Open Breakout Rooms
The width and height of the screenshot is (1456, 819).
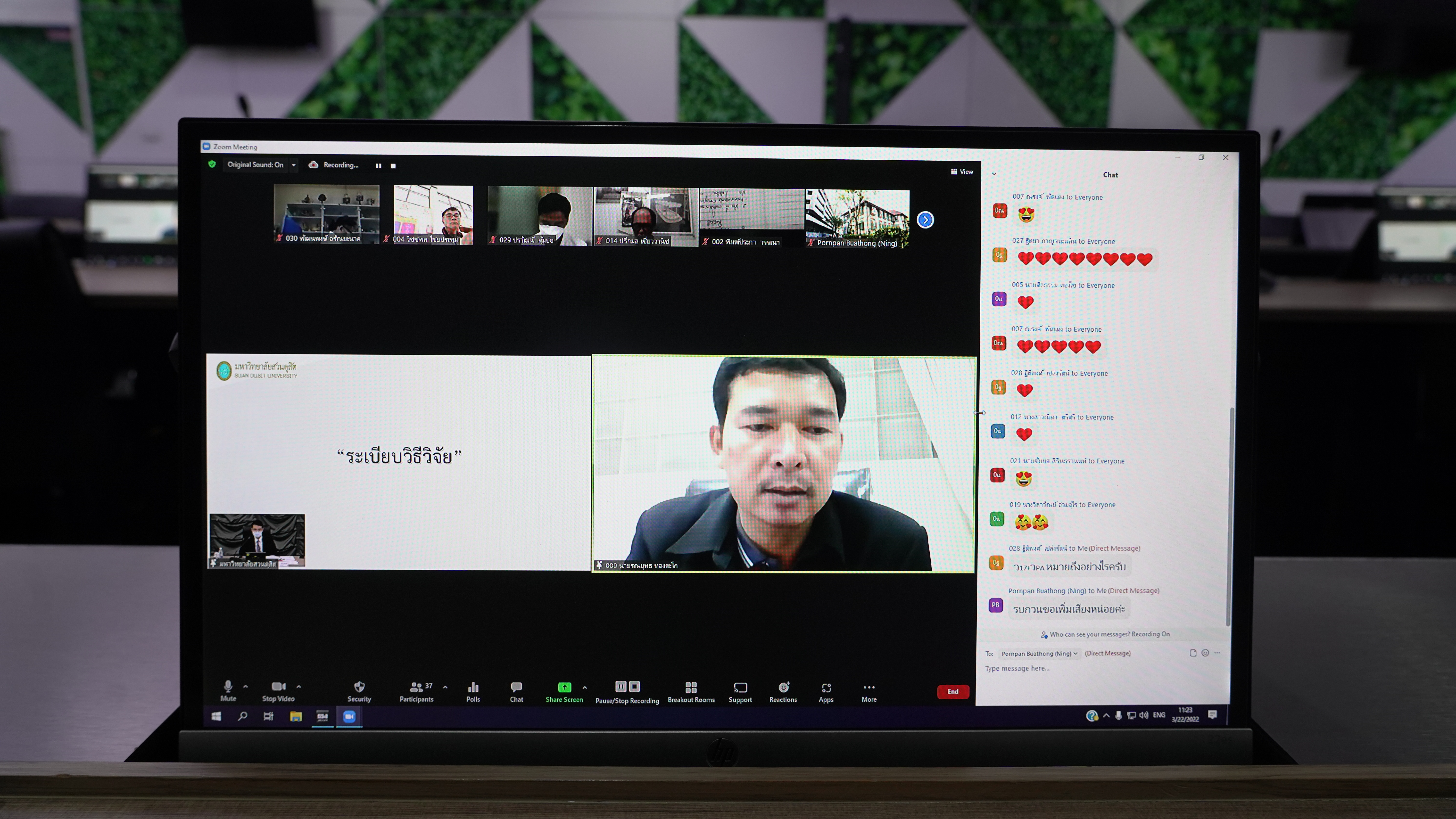coord(691,692)
